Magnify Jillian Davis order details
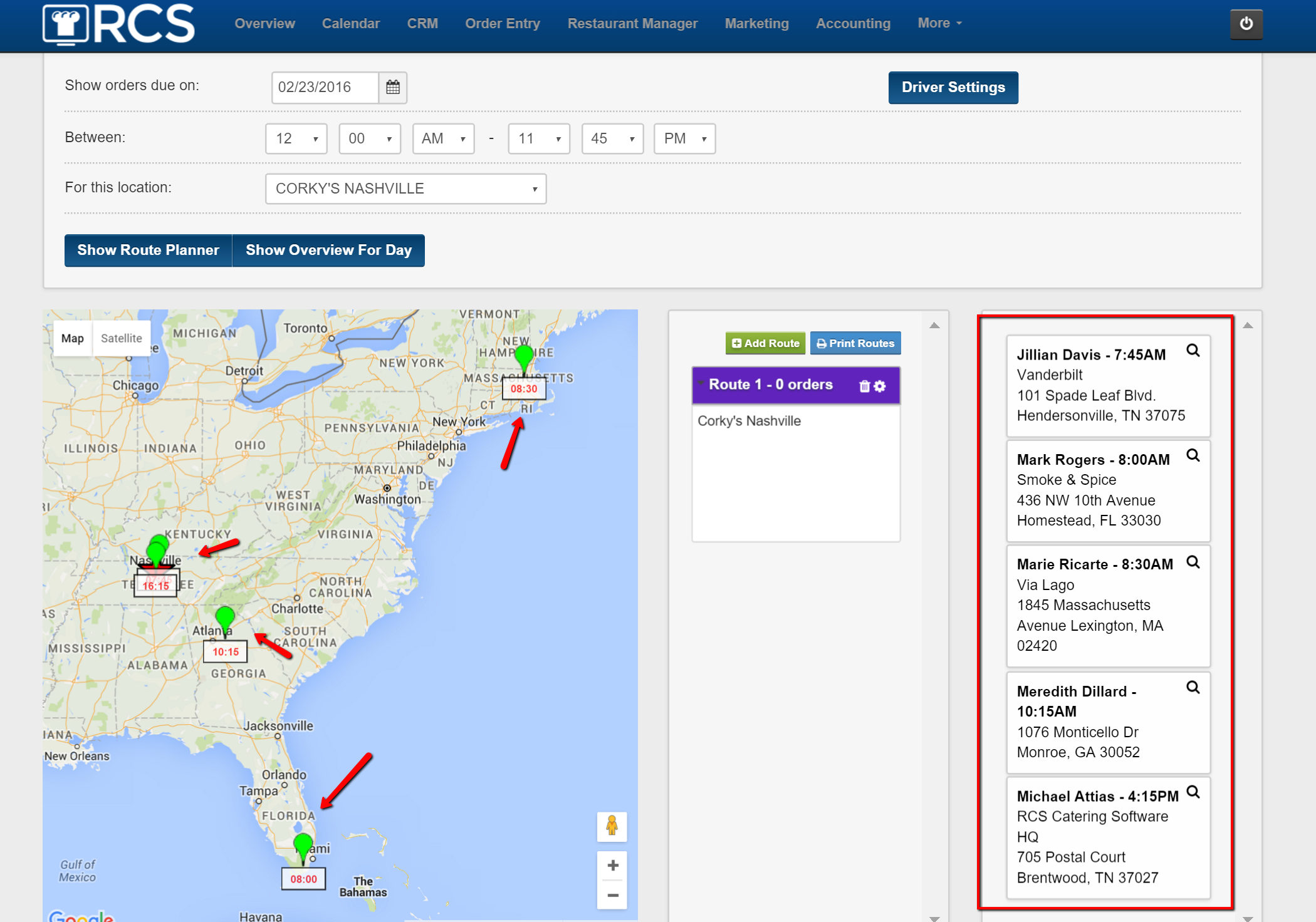The height and width of the screenshot is (922, 1316). pos(1193,351)
